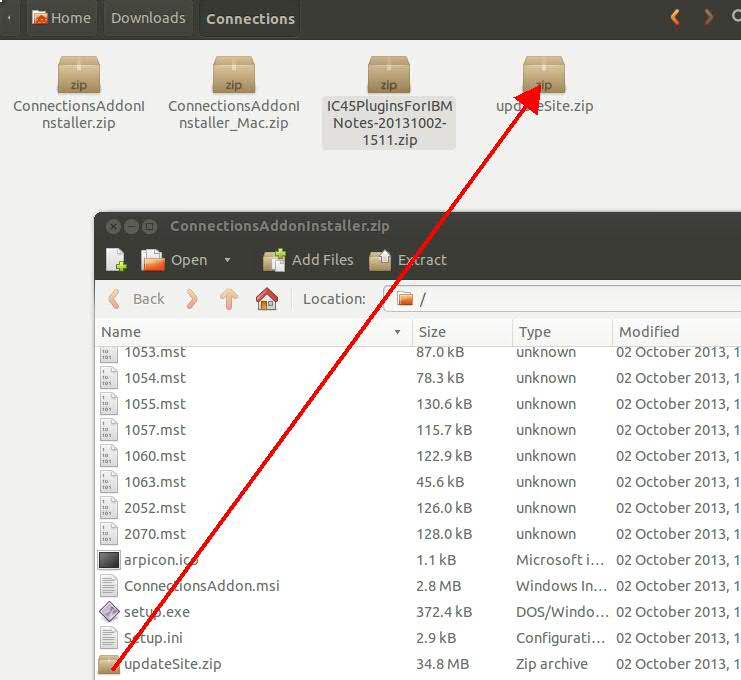The image size is (741, 680).
Task: Click the up arrow to parent folder
Action: (x=229, y=299)
